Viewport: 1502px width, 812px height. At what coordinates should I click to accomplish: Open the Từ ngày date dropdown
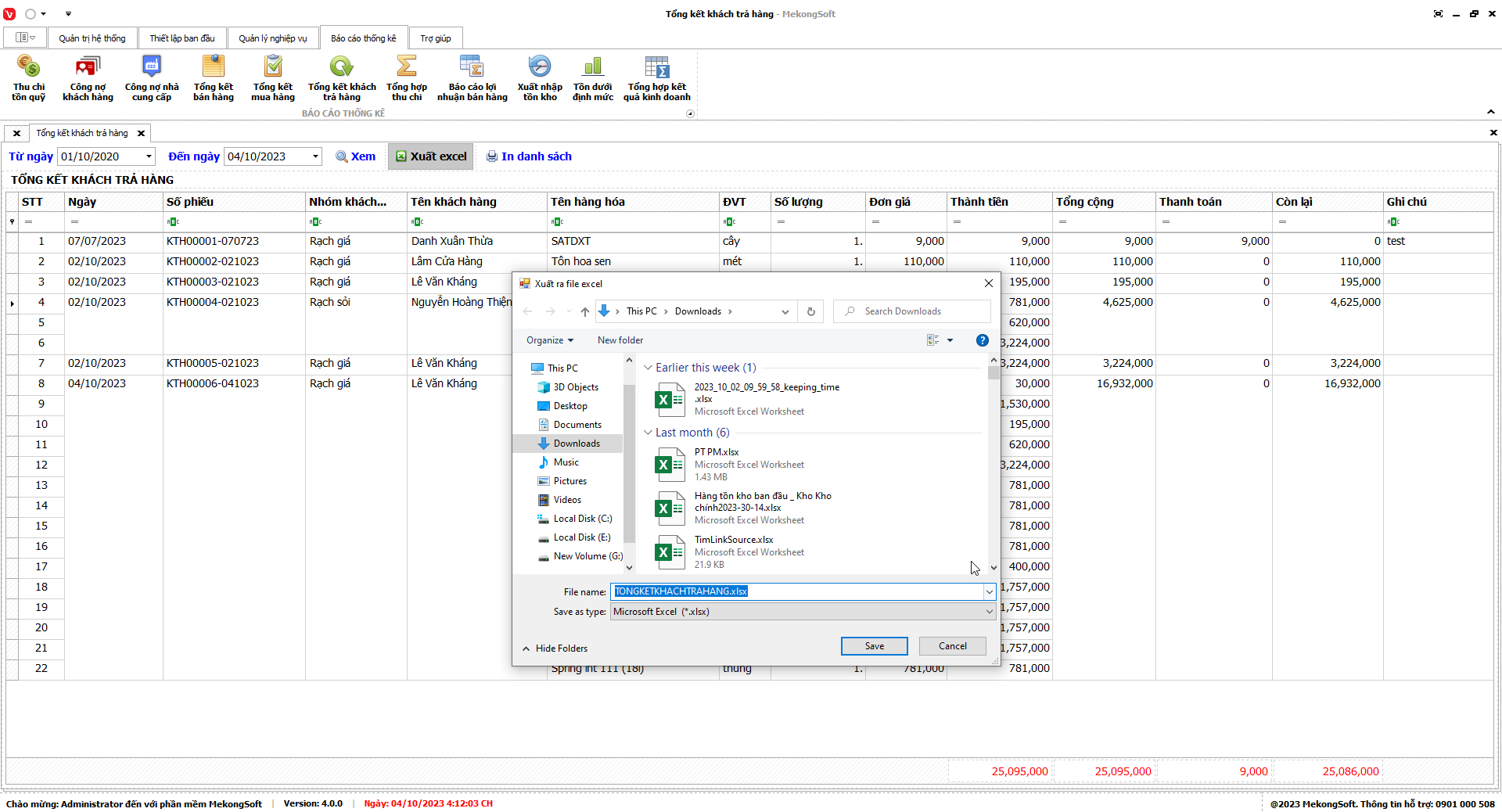coord(149,156)
